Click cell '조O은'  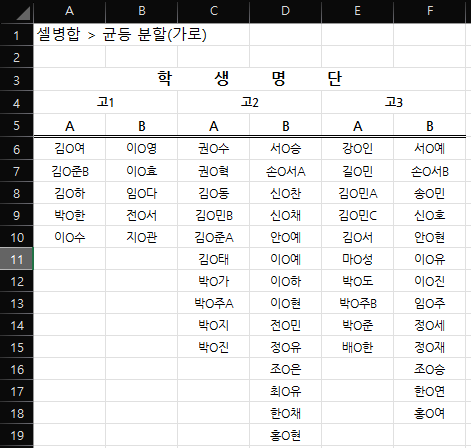[286, 369]
